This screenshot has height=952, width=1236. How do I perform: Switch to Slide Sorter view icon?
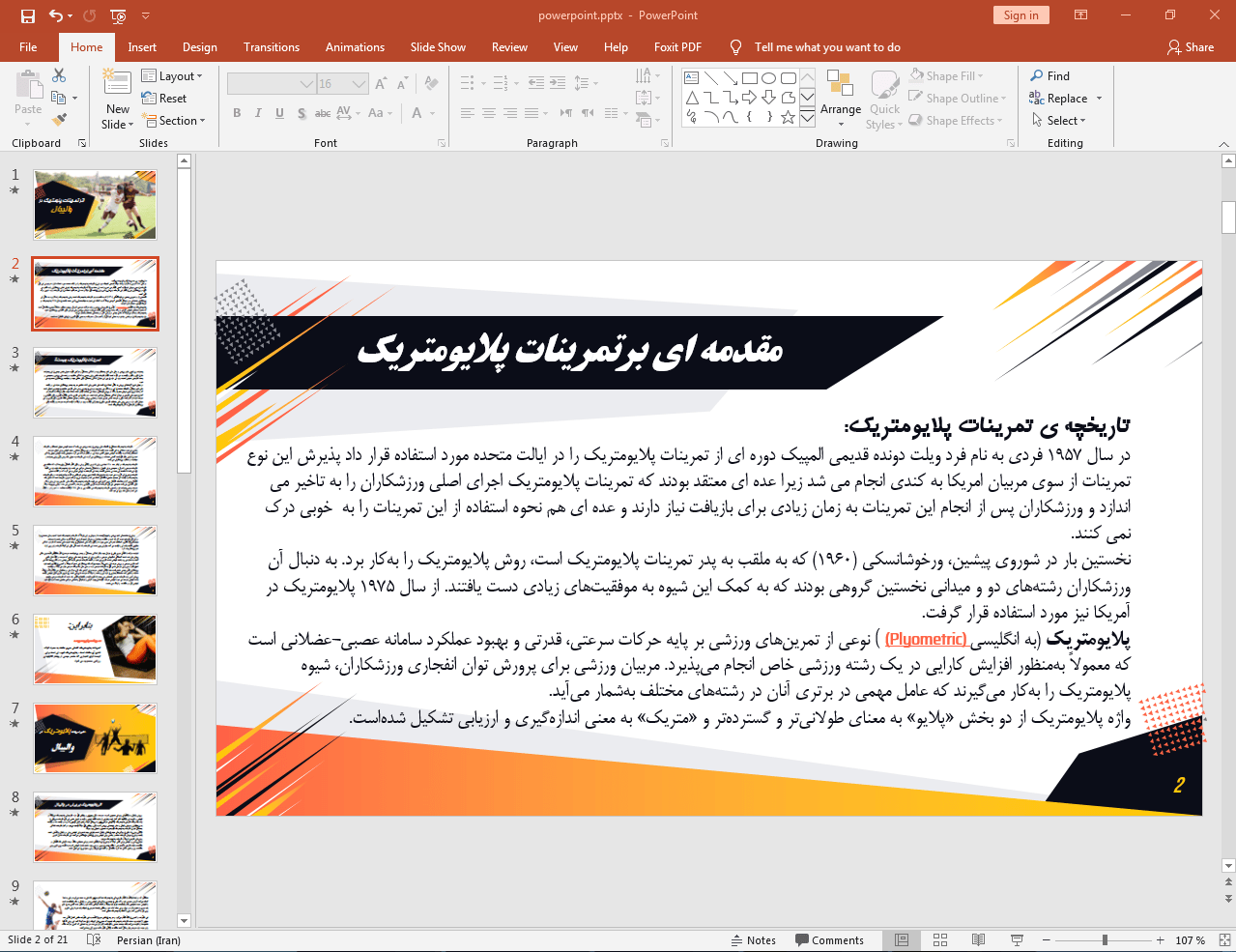pyautogui.click(x=940, y=940)
